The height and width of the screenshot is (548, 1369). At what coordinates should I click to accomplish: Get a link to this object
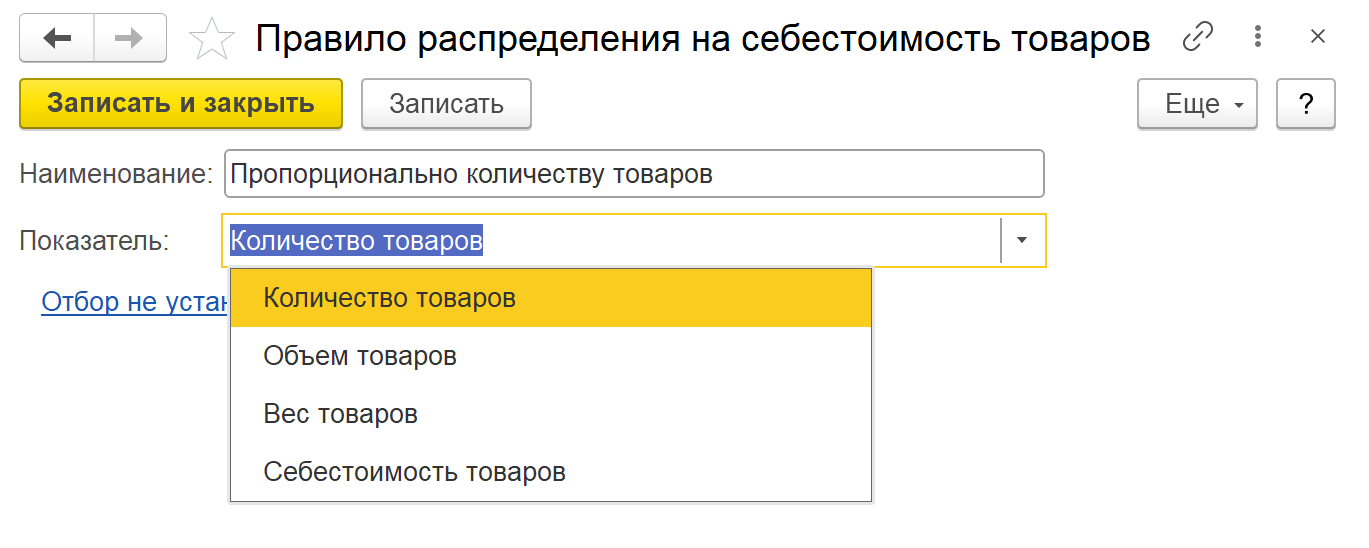tap(1197, 38)
